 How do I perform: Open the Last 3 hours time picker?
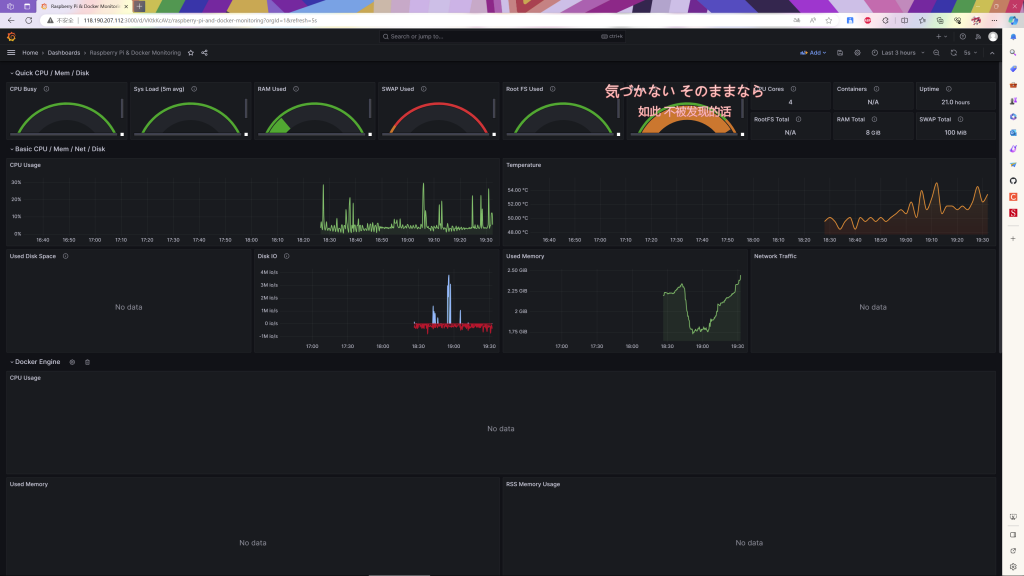click(x=898, y=53)
